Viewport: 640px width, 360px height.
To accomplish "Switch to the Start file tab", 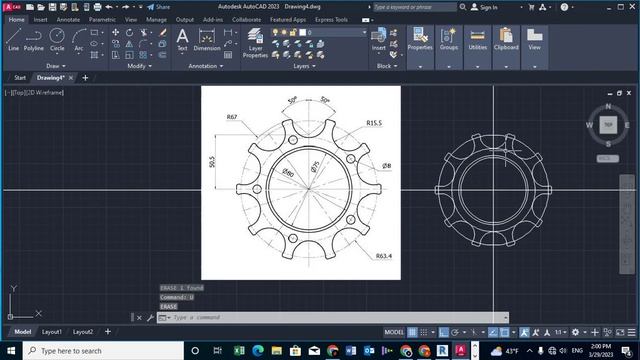I will 20,78.
